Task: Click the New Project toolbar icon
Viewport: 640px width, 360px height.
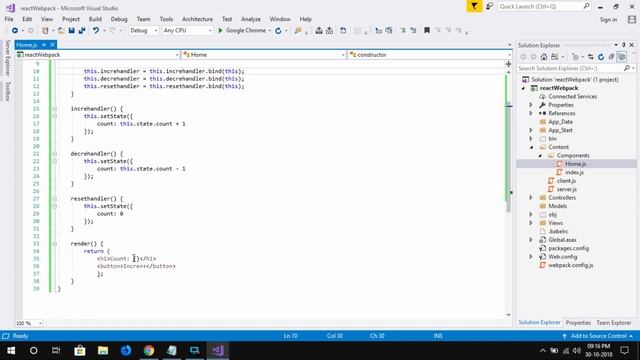Action: click(45, 31)
